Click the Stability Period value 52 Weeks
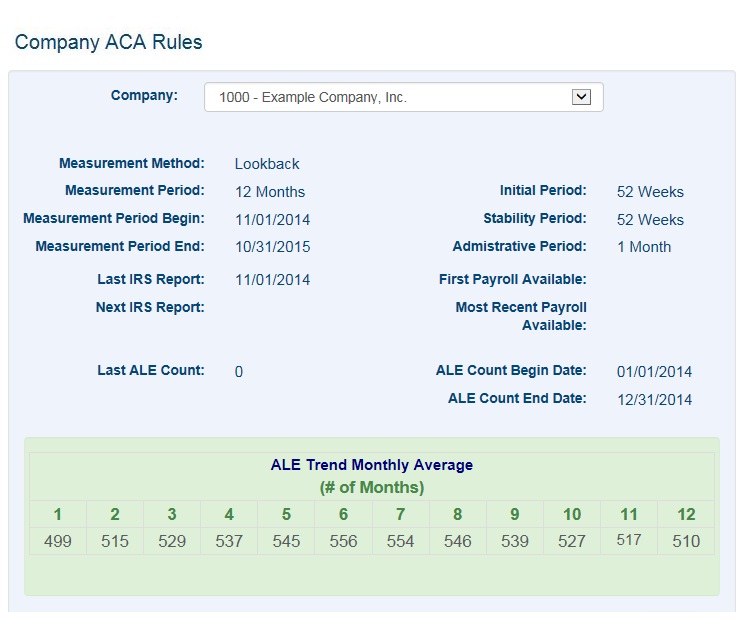The image size is (744, 637). coord(650,219)
